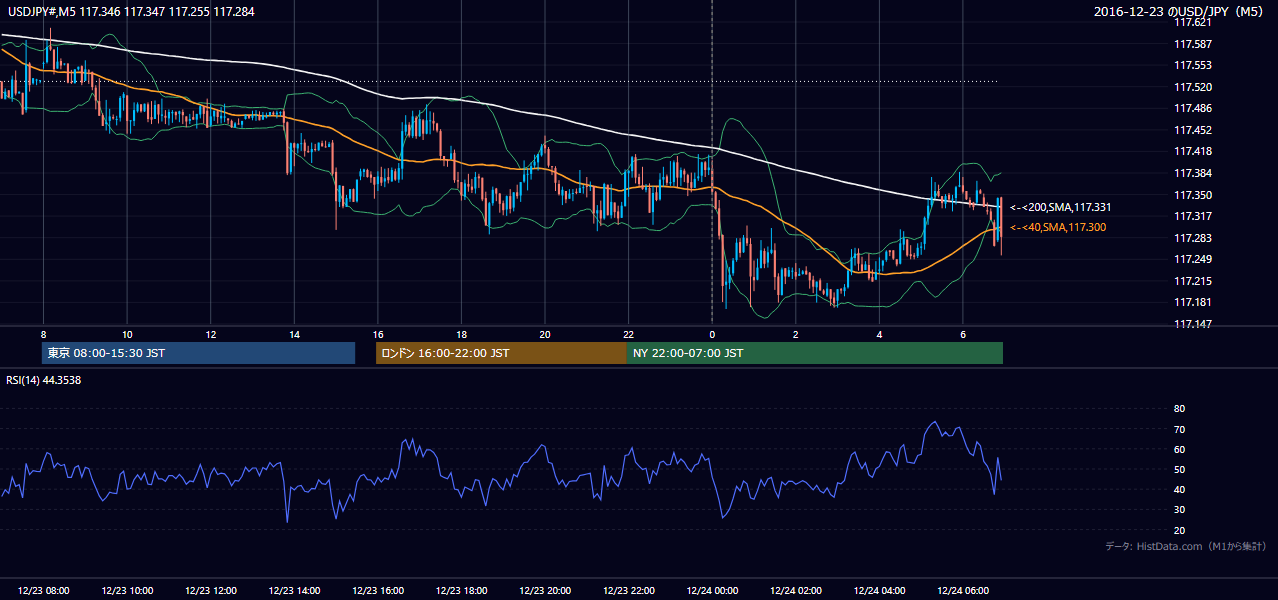Image resolution: width=1278 pixels, height=600 pixels.
Task: Click RSI scale level 70
Action: tap(1179, 429)
